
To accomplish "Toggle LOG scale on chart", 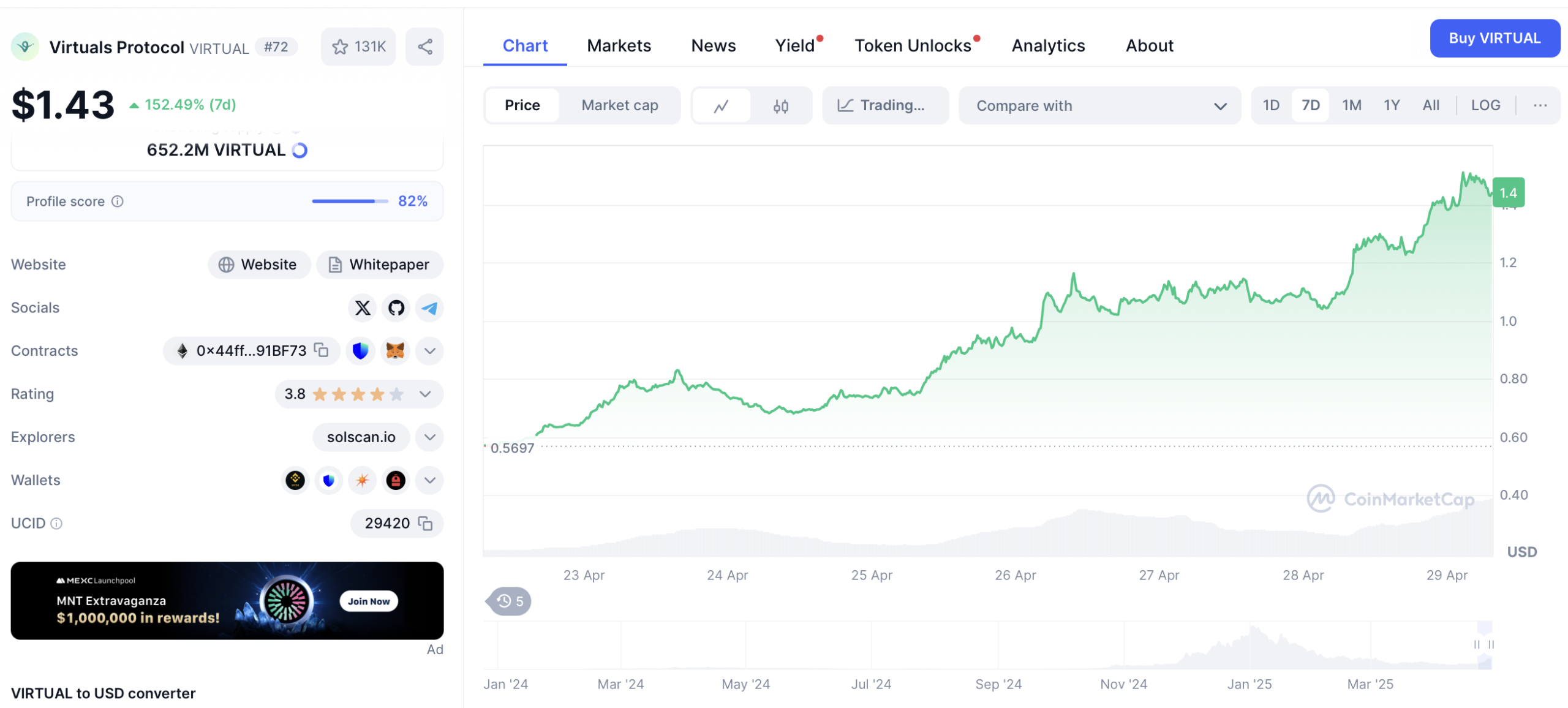I will click(1486, 105).
